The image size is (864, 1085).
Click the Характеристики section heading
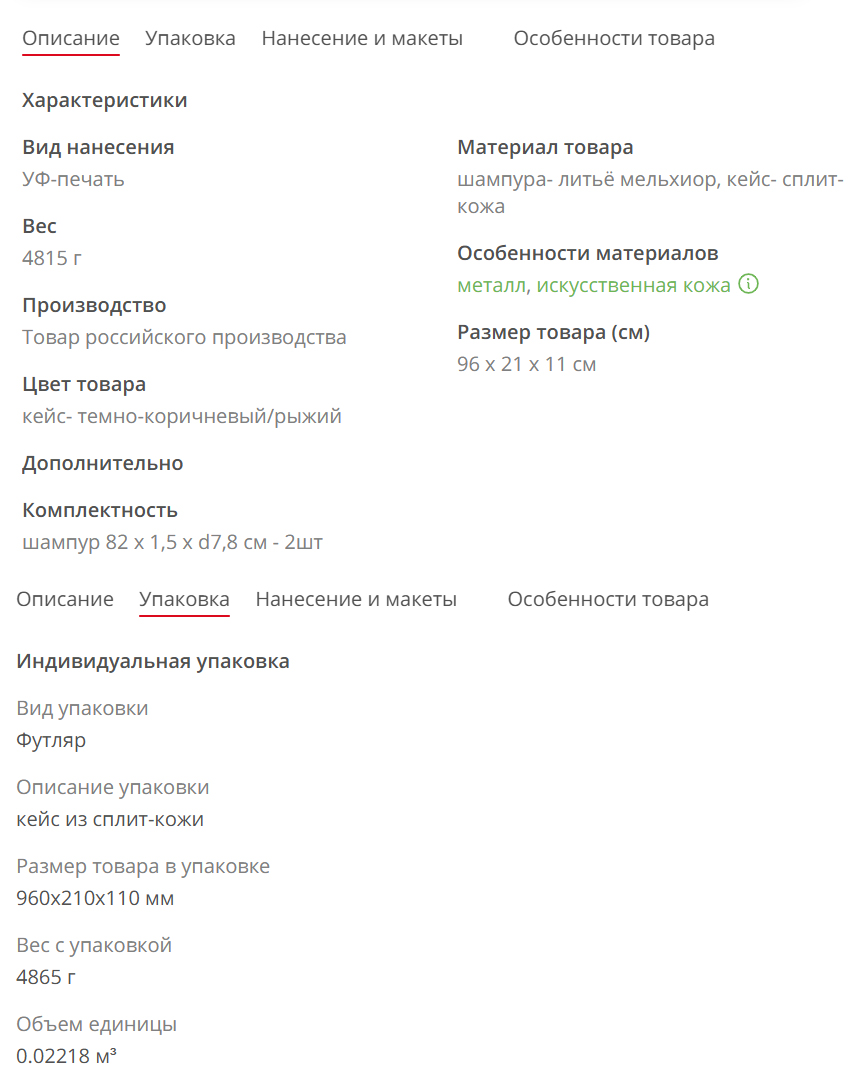point(104,100)
